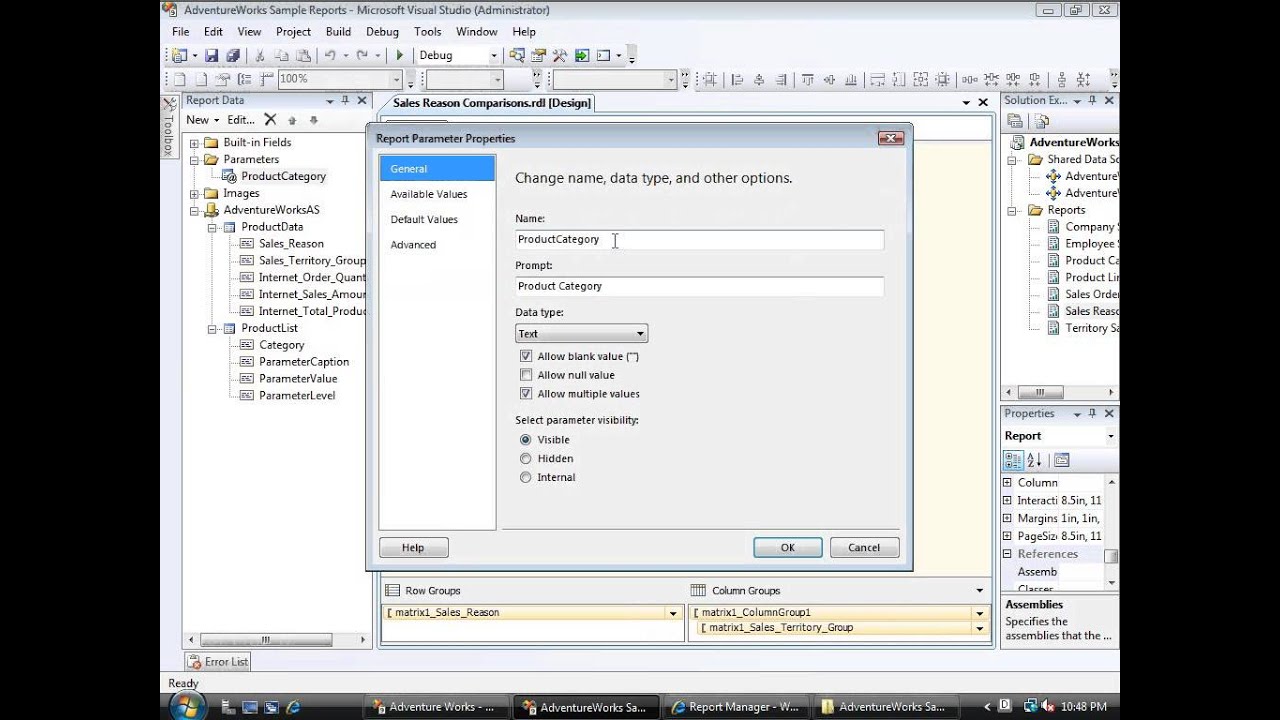Click the Alphabetical sort icon in Properties
The image size is (1280, 720).
tap(1034, 460)
